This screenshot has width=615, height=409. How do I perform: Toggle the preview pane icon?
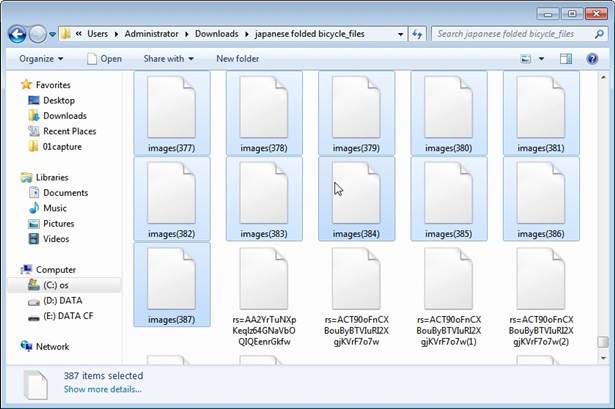coord(566,59)
